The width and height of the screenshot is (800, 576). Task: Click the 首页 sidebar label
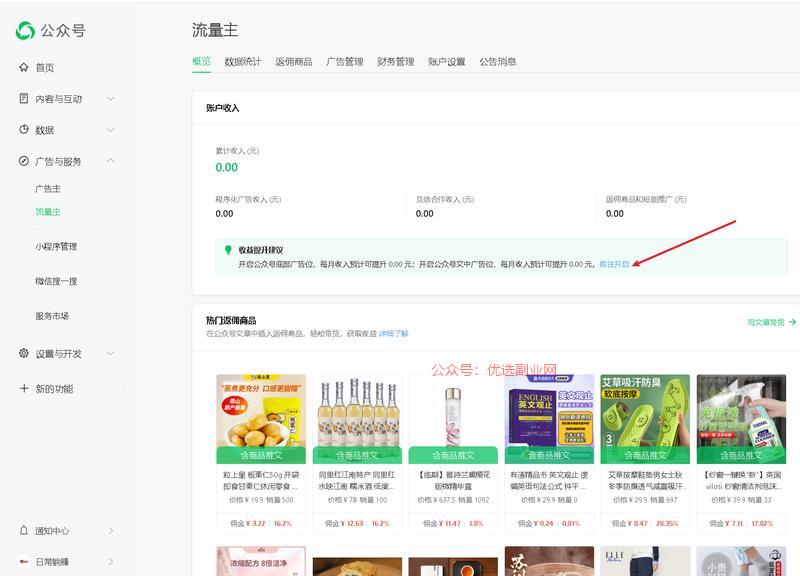(x=45, y=67)
